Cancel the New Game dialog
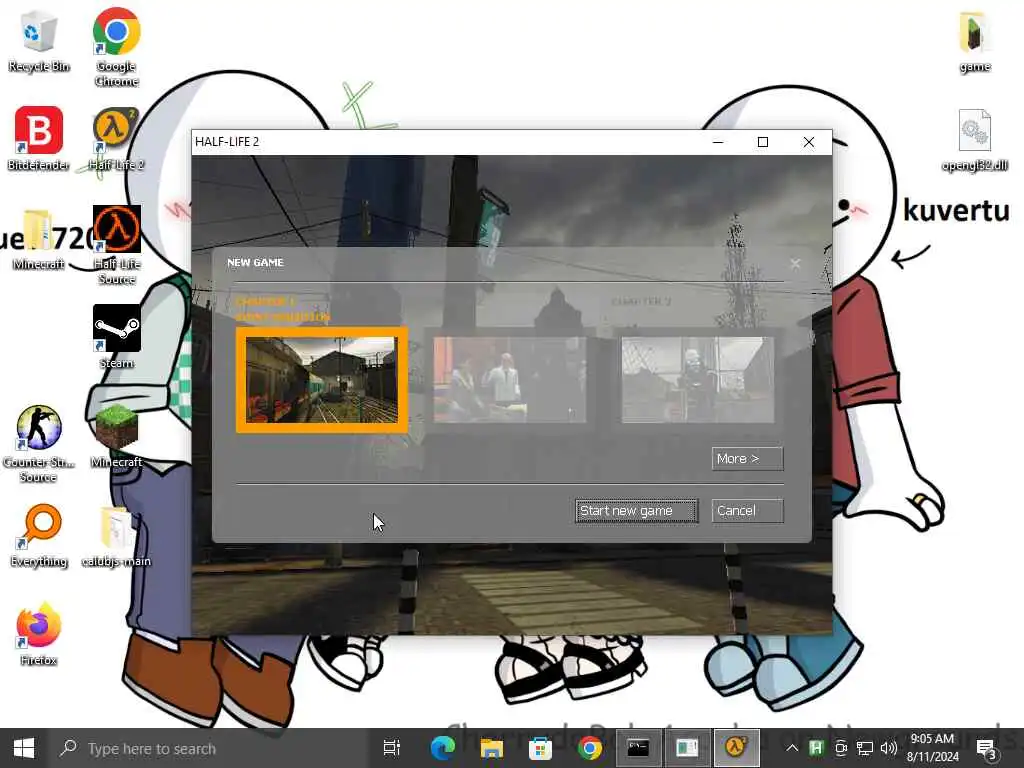 click(747, 511)
